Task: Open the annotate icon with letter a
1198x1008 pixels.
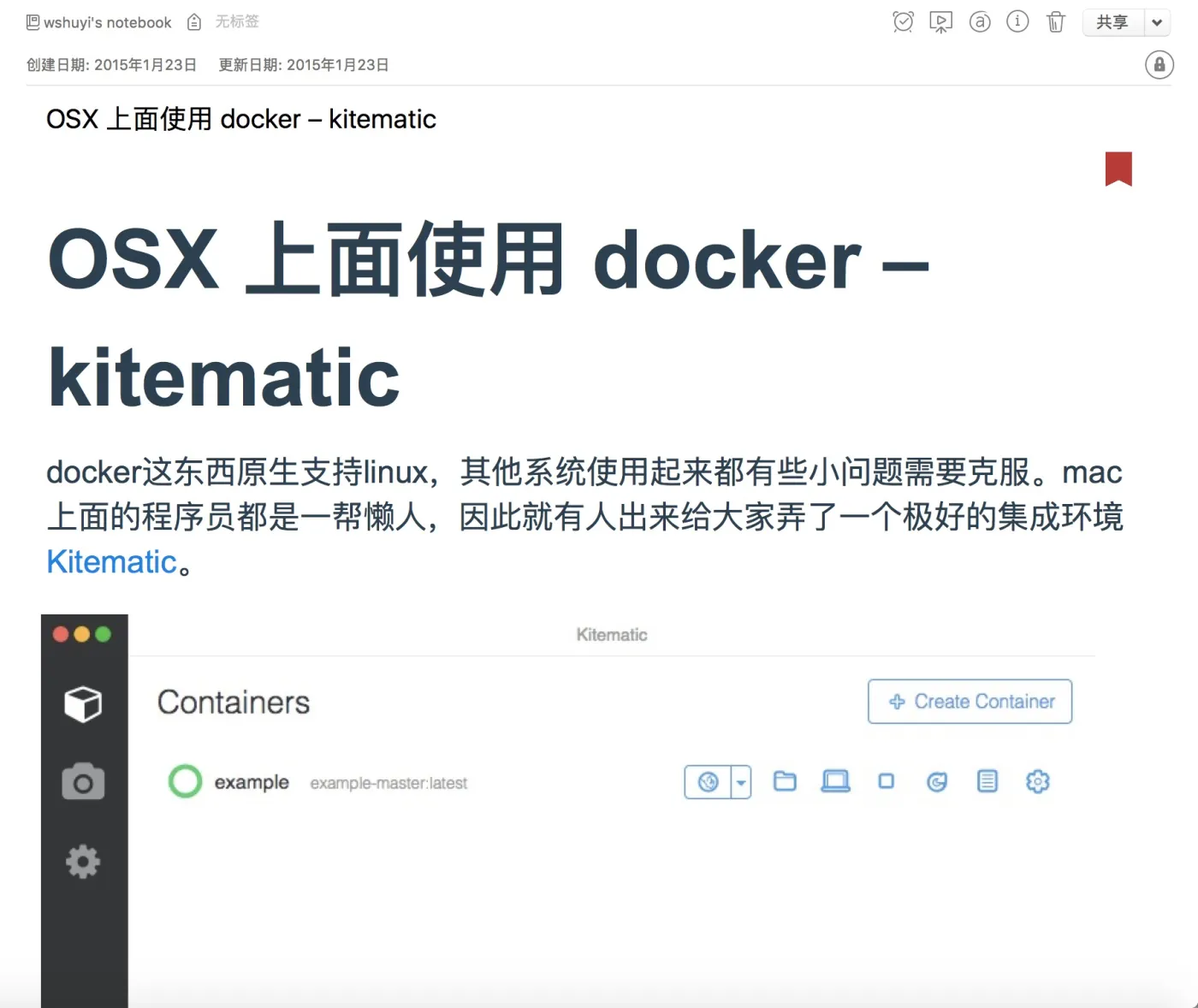Action: 980,22
